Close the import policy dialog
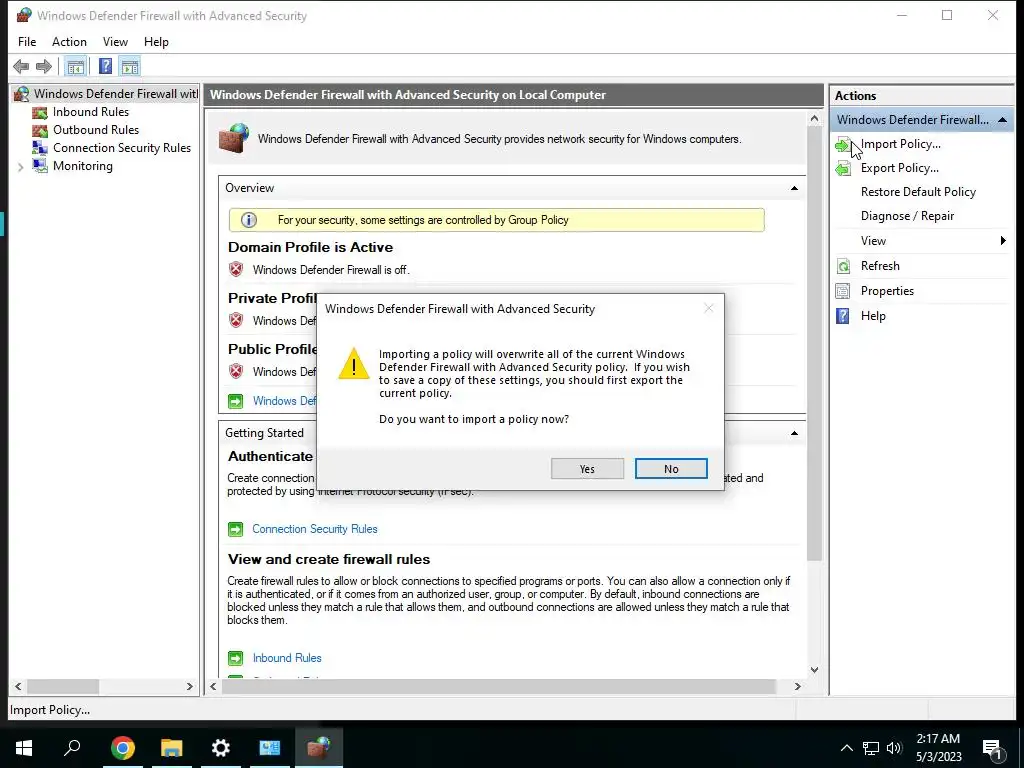 [709, 308]
